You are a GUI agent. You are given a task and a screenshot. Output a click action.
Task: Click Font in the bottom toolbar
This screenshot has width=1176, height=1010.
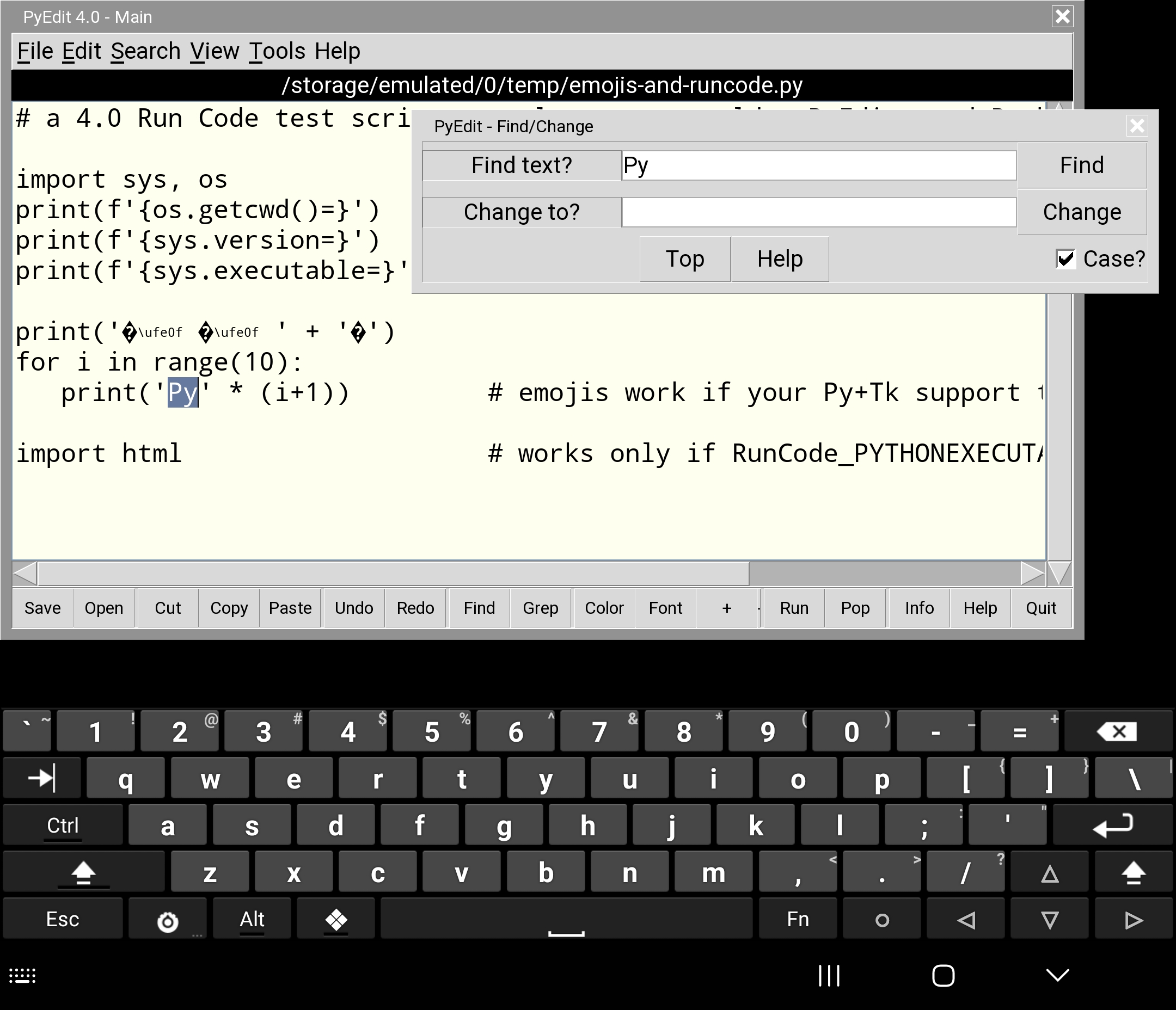666,608
